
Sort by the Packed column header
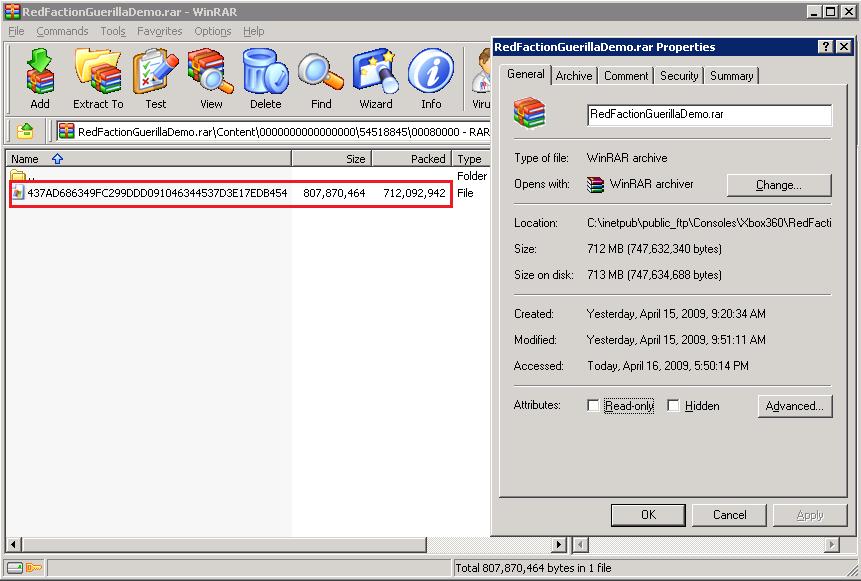412,159
